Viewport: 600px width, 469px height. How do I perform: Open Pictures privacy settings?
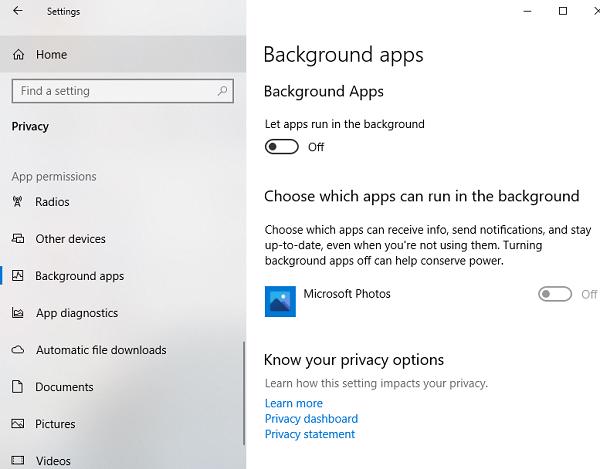click(x=123, y=424)
